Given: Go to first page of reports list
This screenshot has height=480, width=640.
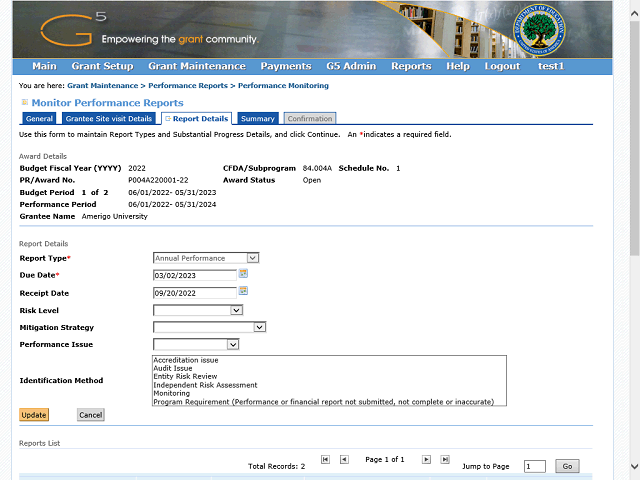Looking at the screenshot, I should pos(325,459).
